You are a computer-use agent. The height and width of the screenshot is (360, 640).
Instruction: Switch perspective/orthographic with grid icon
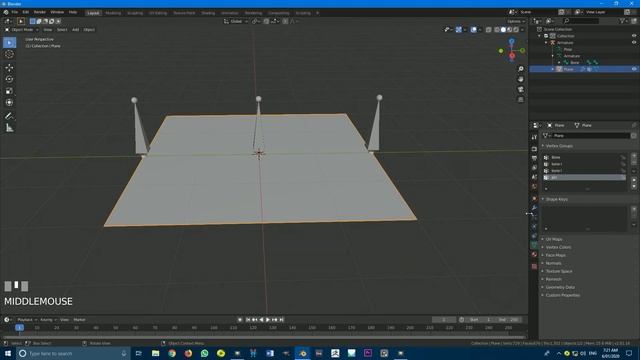tap(521, 100)
